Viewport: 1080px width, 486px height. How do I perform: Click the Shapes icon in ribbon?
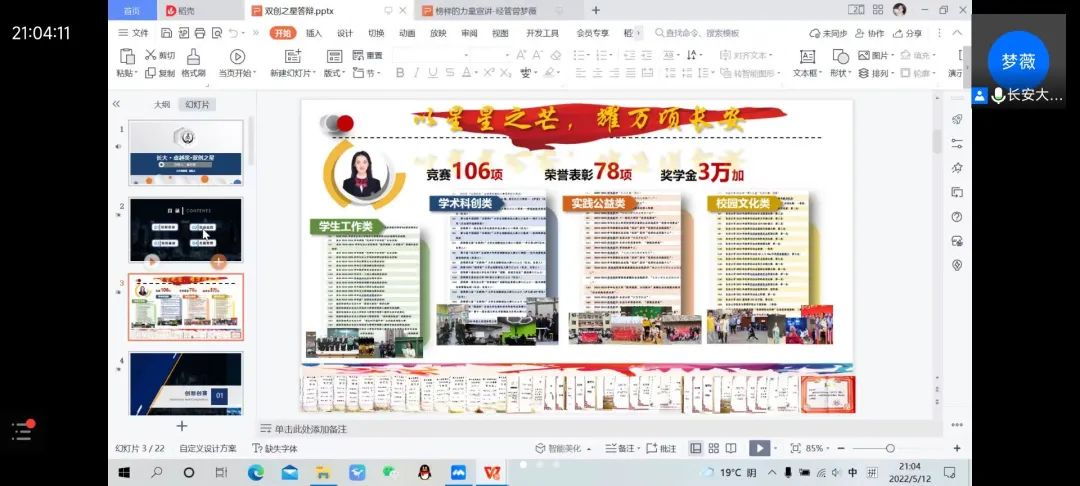point(838,56)
